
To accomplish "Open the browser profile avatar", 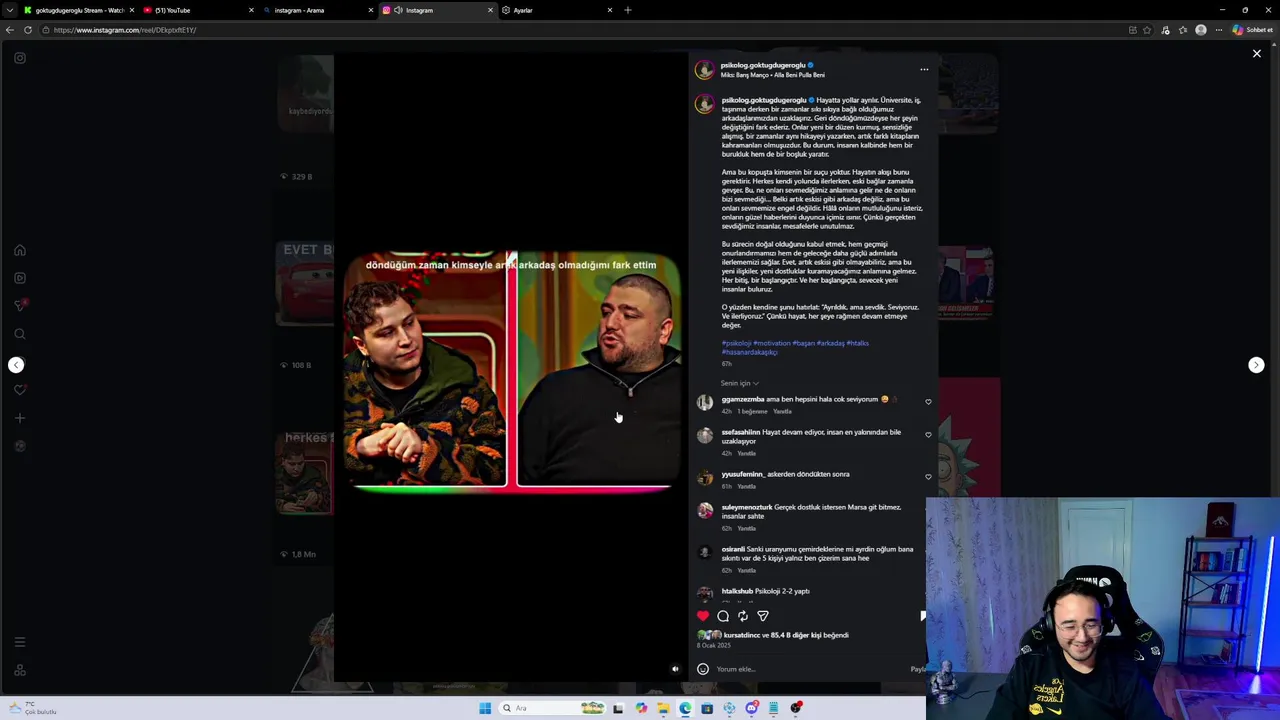I will pyautogui.click(x=1201, y=30).
